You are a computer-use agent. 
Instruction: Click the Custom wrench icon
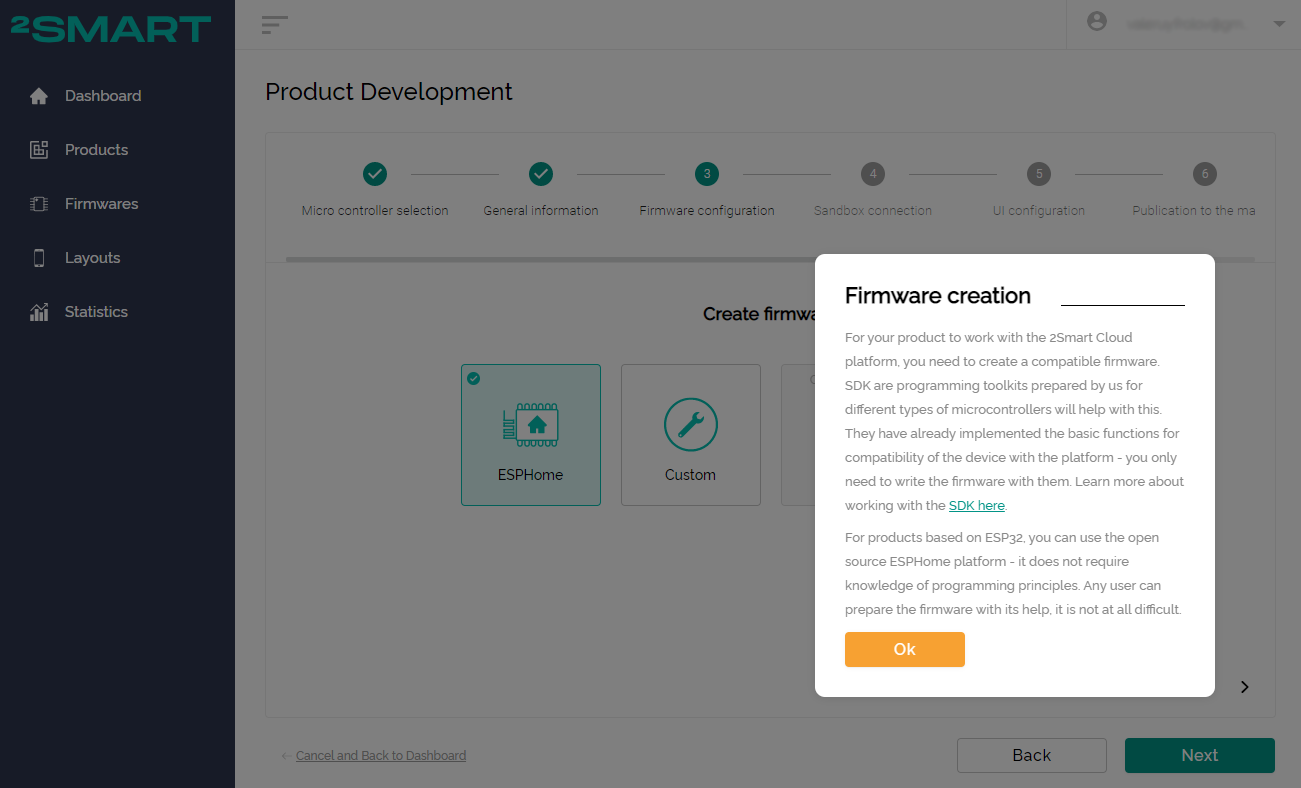tap(691, 425)
